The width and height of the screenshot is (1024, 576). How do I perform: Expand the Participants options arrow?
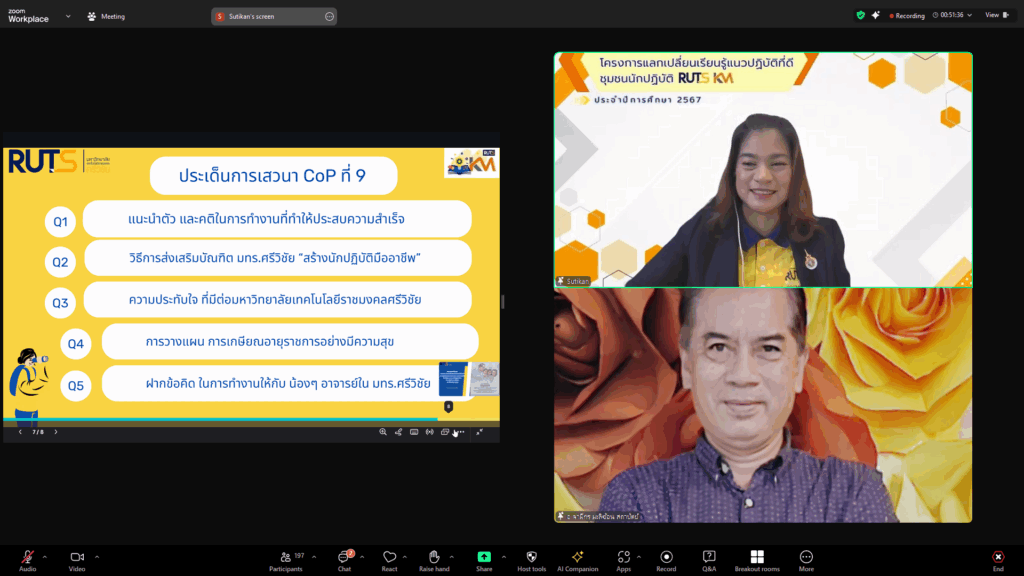tap(314, 557)
